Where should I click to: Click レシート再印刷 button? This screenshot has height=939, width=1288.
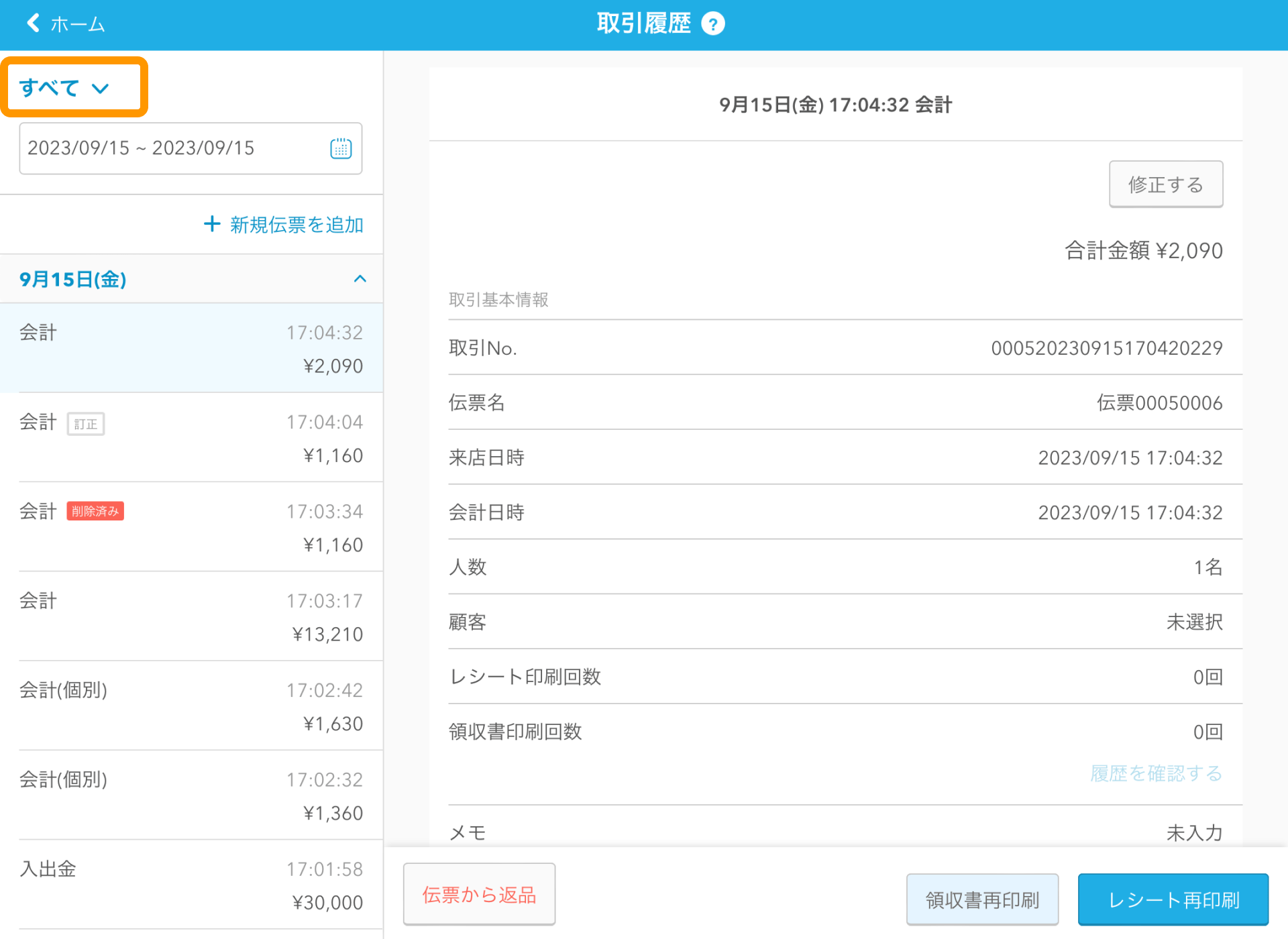[1173, 899]
